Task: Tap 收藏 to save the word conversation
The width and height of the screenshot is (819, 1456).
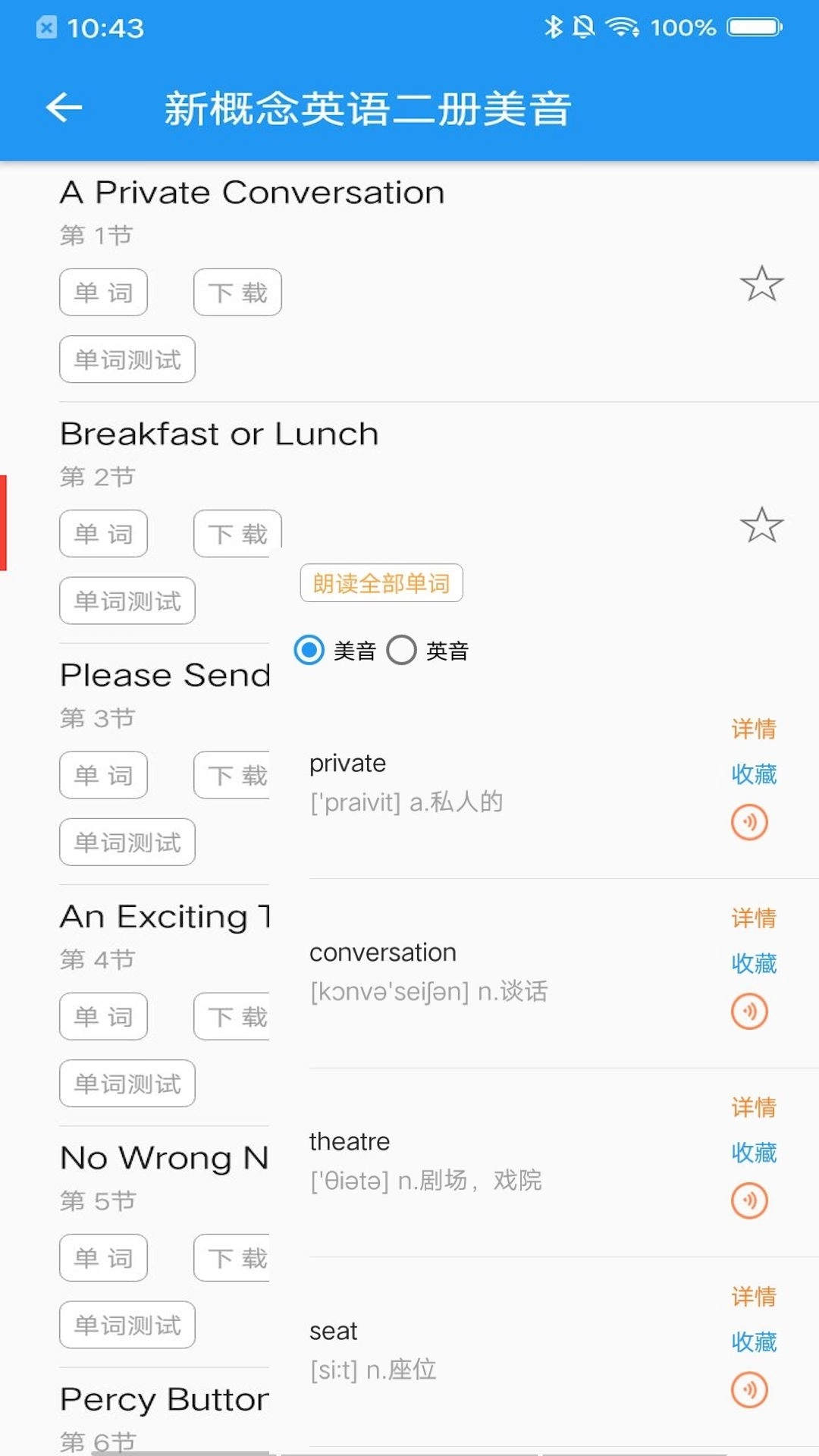Action: click(754, 964)
